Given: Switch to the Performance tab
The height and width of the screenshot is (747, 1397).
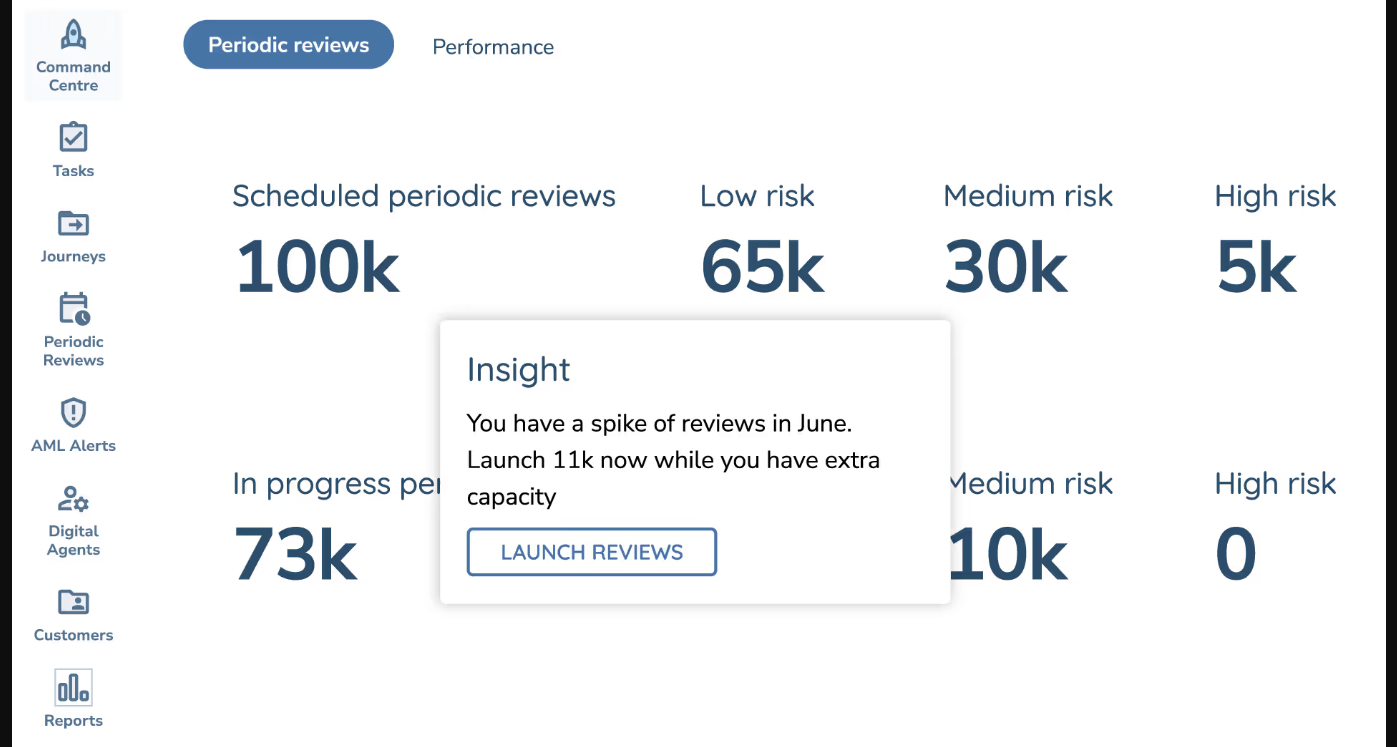Looking at the screenshot, I should tap(493, 47).
